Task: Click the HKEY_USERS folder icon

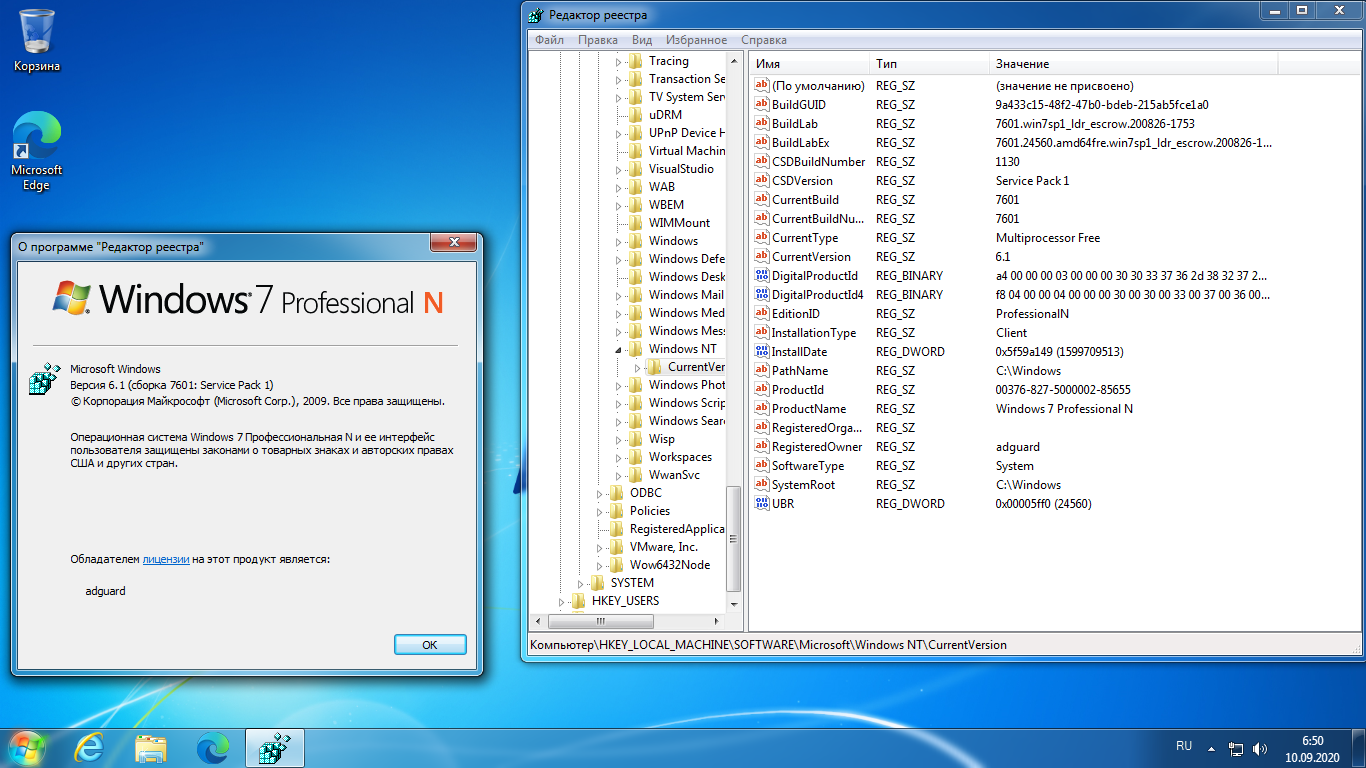Action: coord(579,601)
